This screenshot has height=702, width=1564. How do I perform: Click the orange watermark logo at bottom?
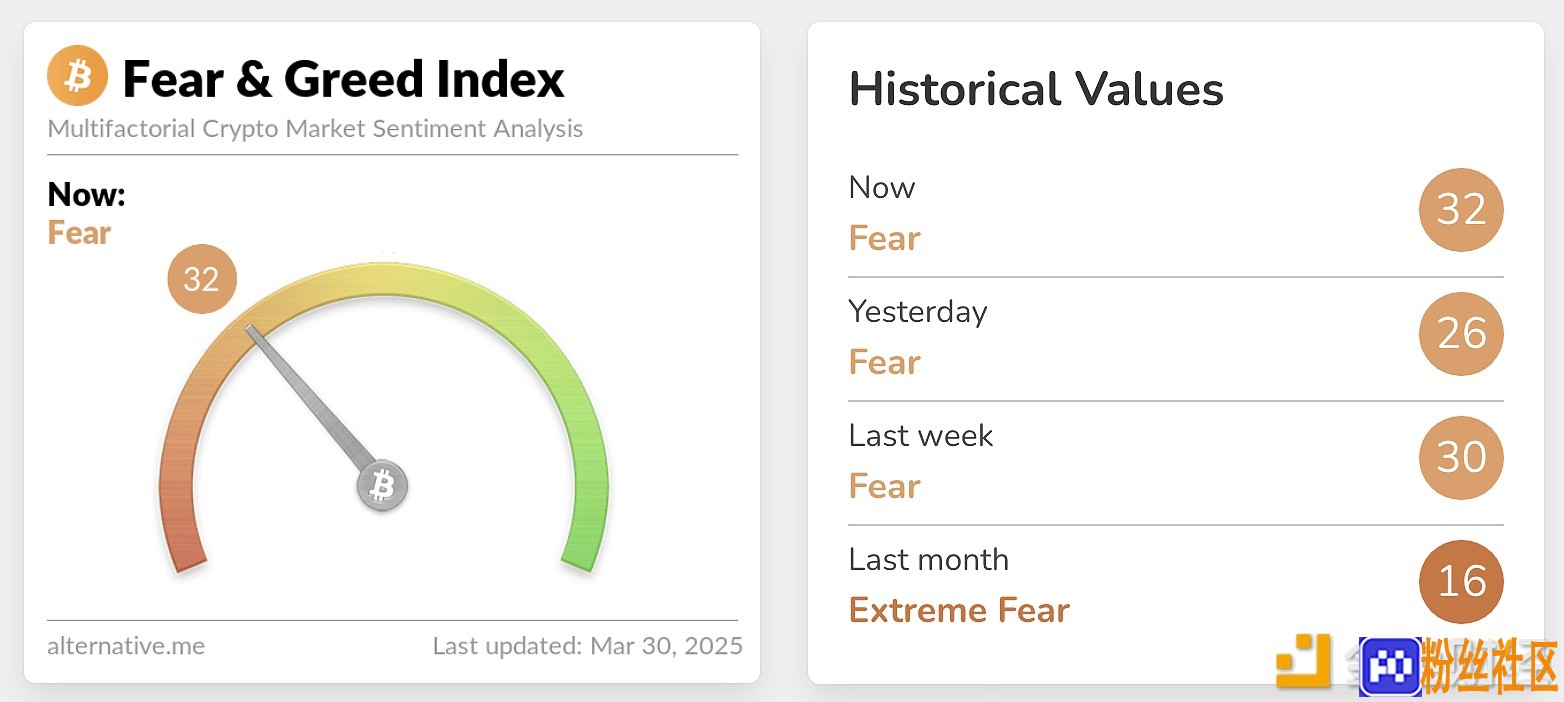click(1303, 661)
